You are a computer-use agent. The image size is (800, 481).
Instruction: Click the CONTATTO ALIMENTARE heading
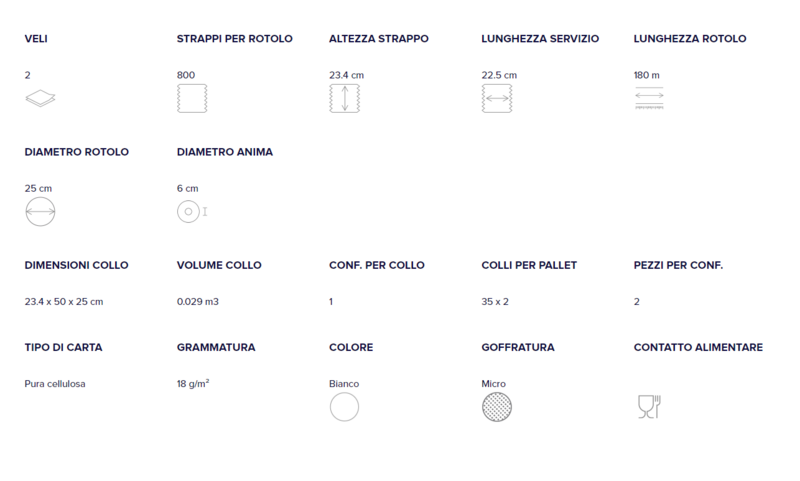(x=698, y=347)
